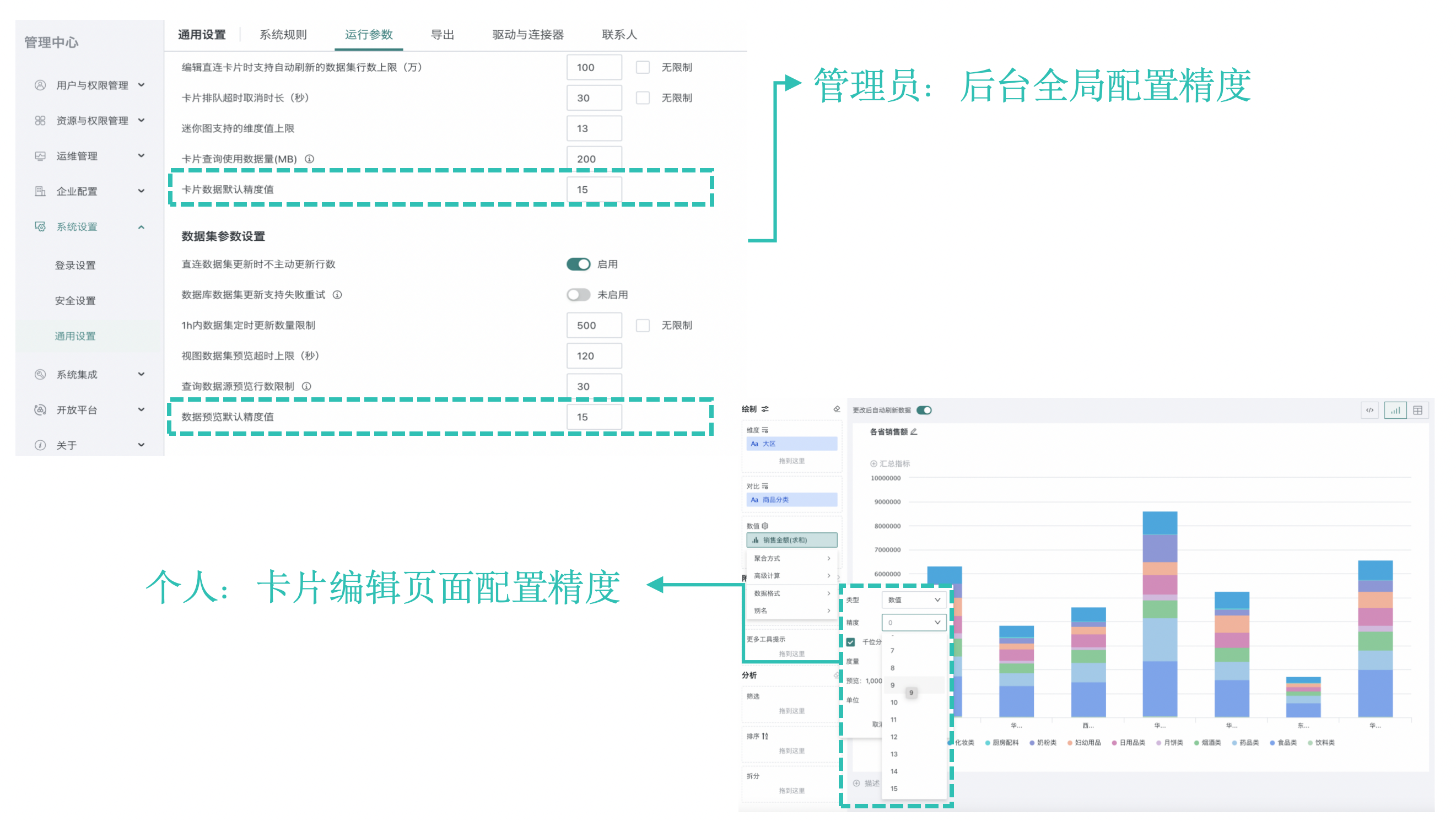The image size is (1456, 821).
Task: Check 无限制 for 卡片排队超时取消时长
Action: coord(643,98)
